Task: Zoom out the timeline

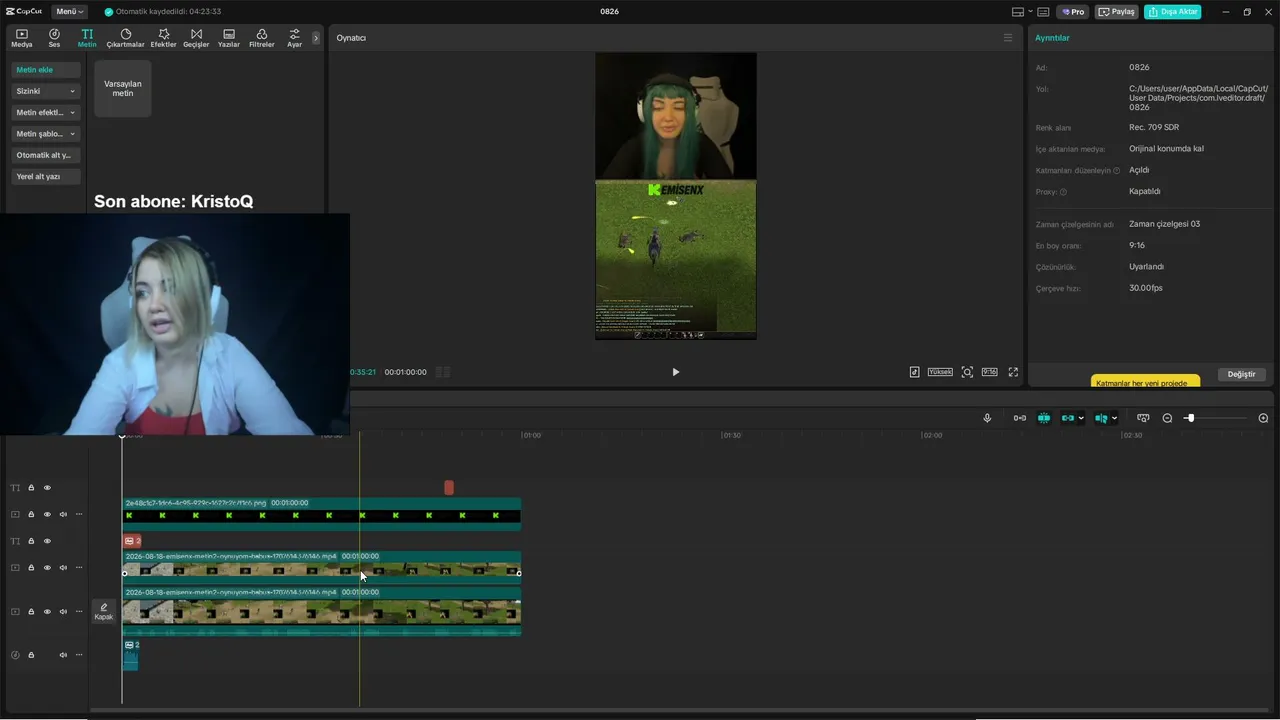Action: click(1167, 418)
